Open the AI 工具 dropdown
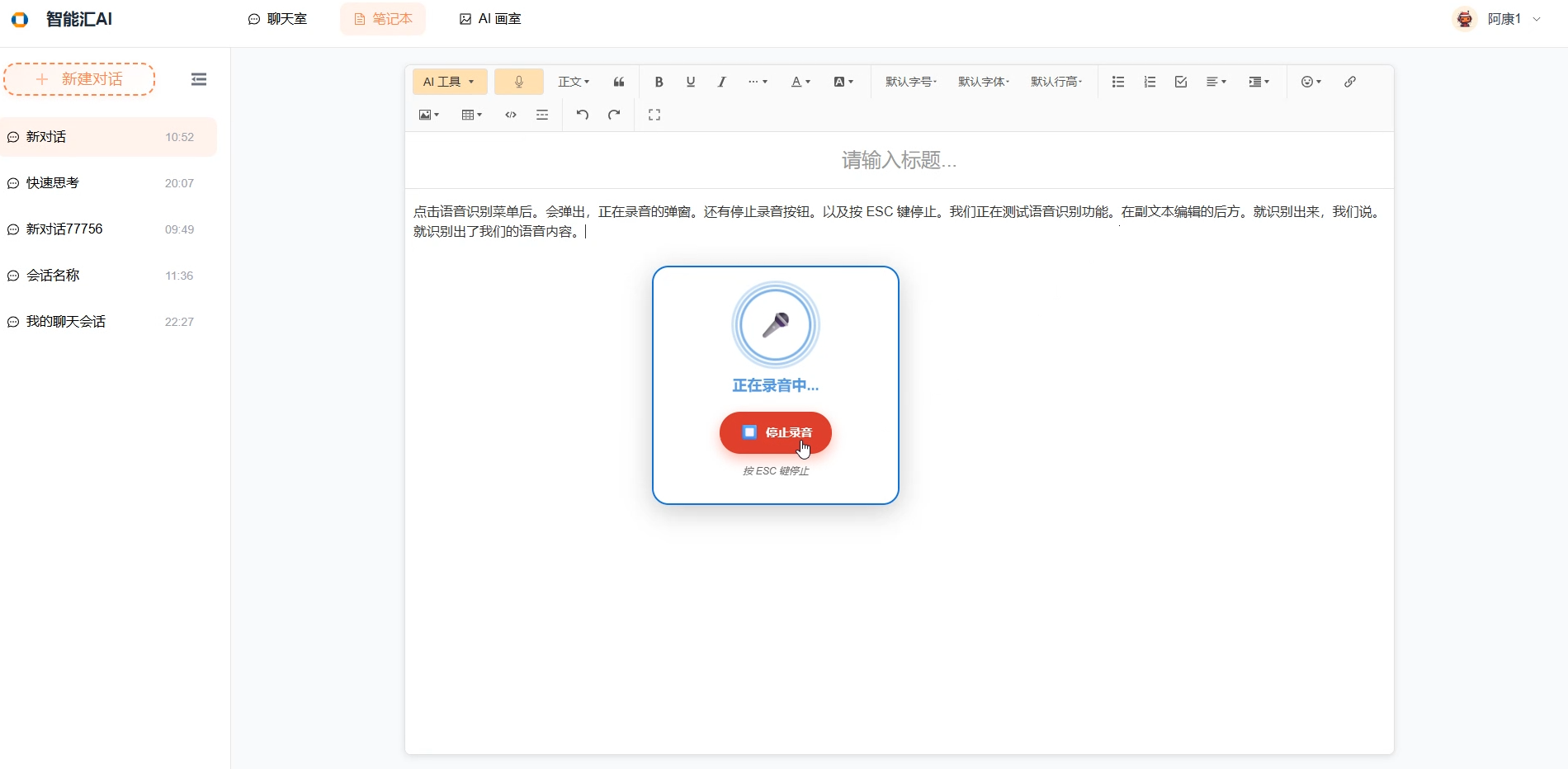The height and width of the screenshot is (769, 1568). pyautogui.click(x=448, y=82)
